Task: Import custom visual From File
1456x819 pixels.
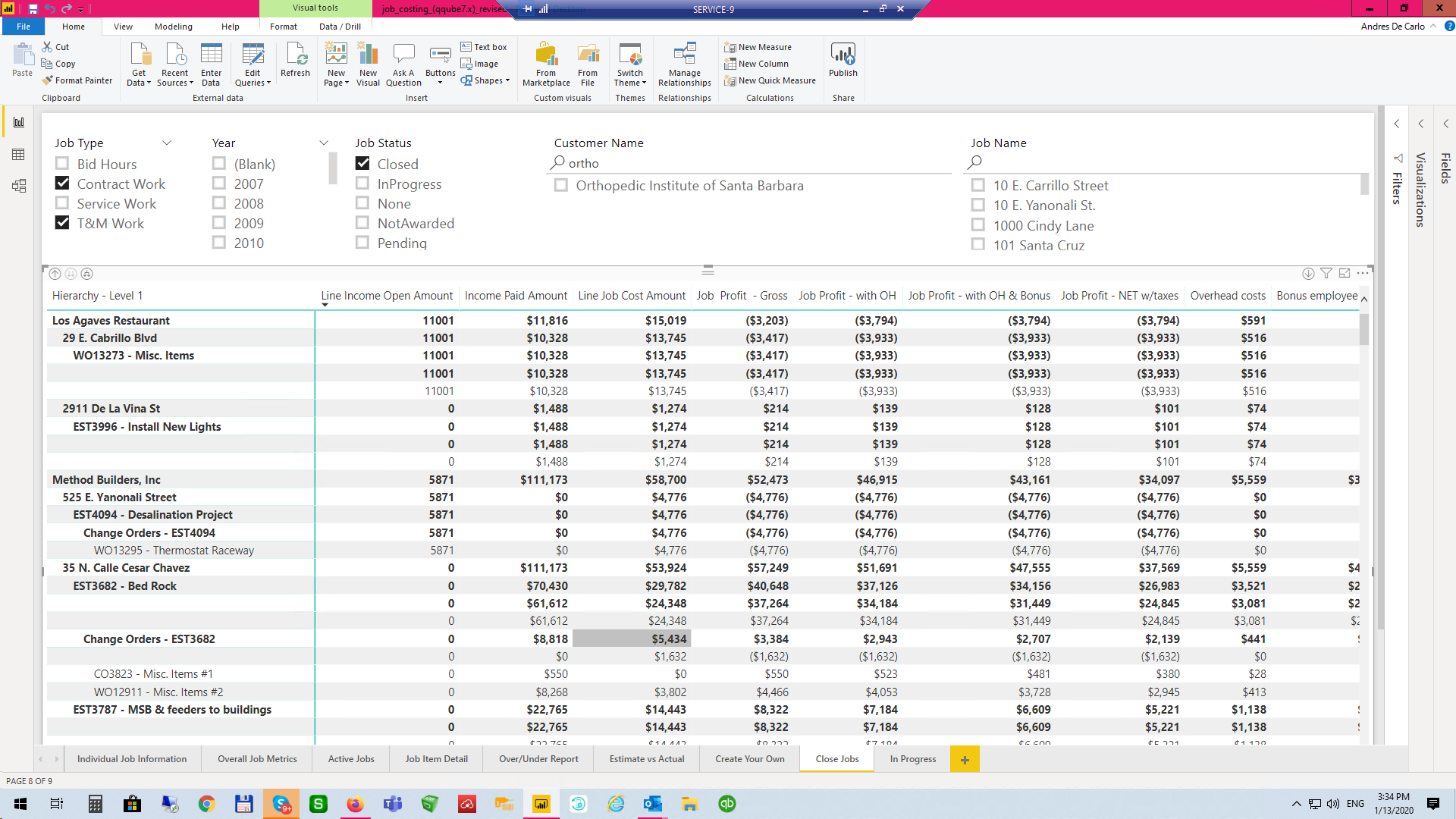Action: (x=588, y=64)
